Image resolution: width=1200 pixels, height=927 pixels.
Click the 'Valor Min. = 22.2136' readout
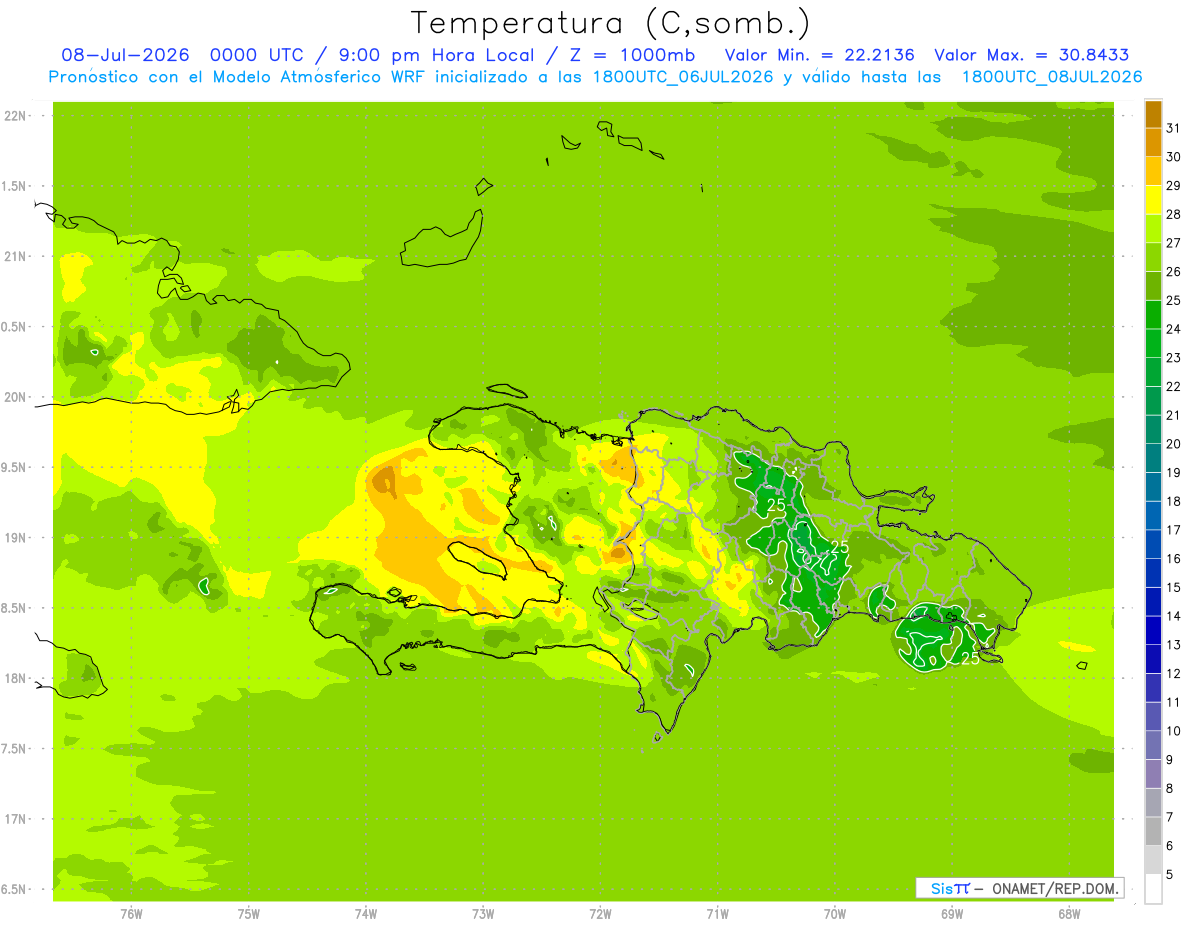pos(819,55)
